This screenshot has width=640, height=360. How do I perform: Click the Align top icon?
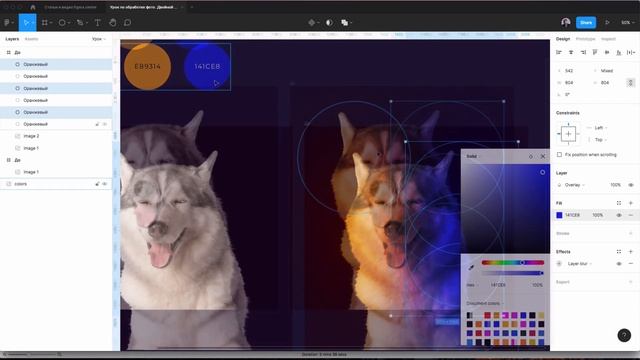click(595, 52)
